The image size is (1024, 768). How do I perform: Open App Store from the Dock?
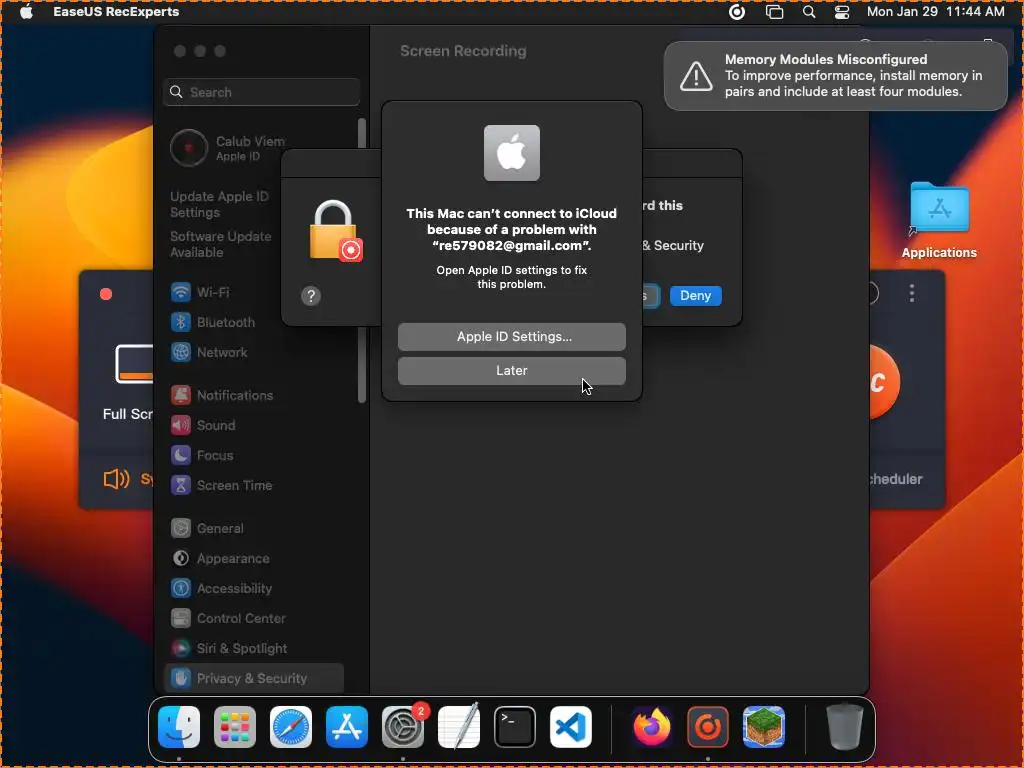pyautogui.click(x=347, y=727)
